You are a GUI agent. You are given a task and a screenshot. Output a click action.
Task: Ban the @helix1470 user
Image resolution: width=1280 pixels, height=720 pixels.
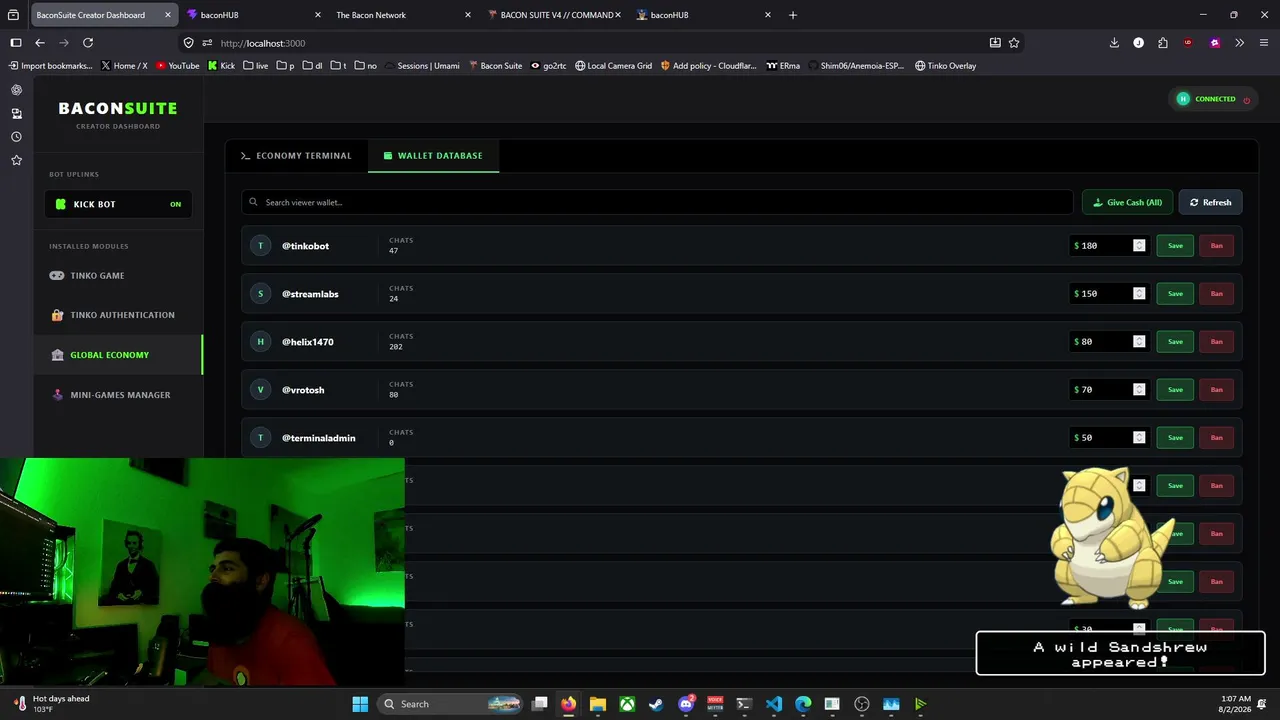click(1216, 342)
